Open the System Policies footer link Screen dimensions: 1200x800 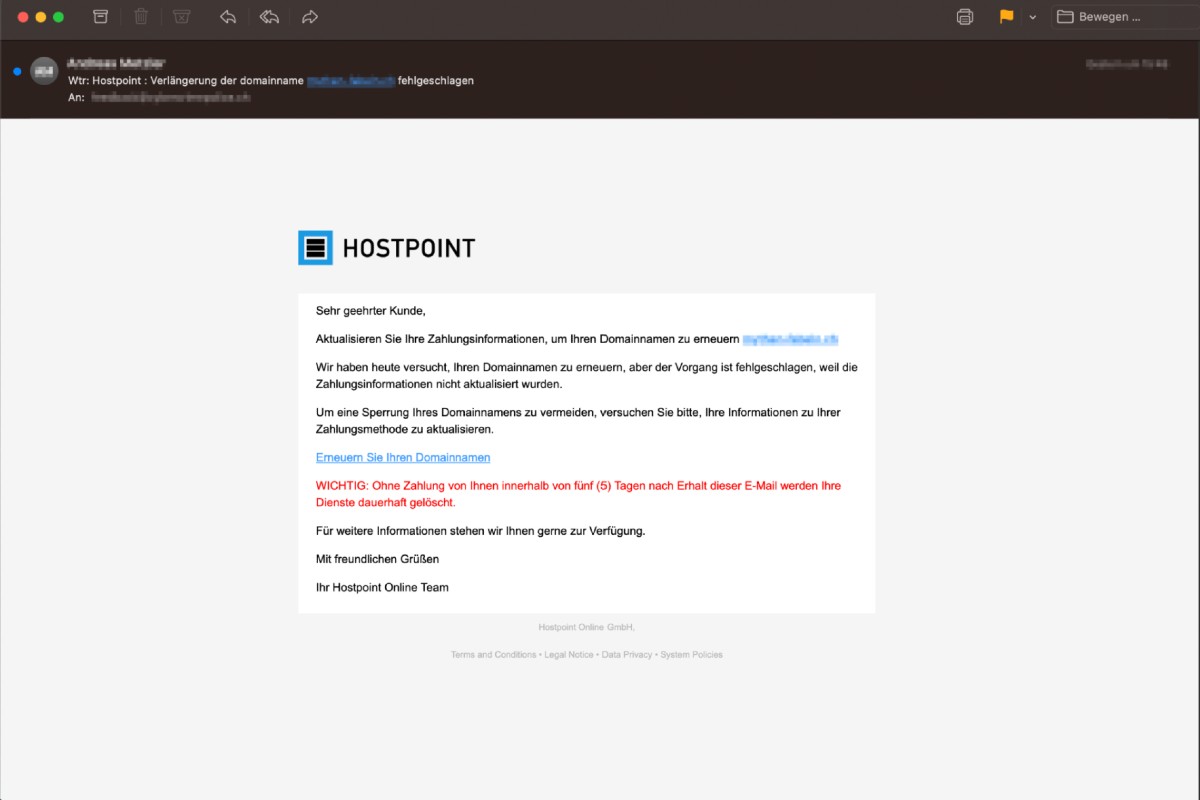pos(691,655)
